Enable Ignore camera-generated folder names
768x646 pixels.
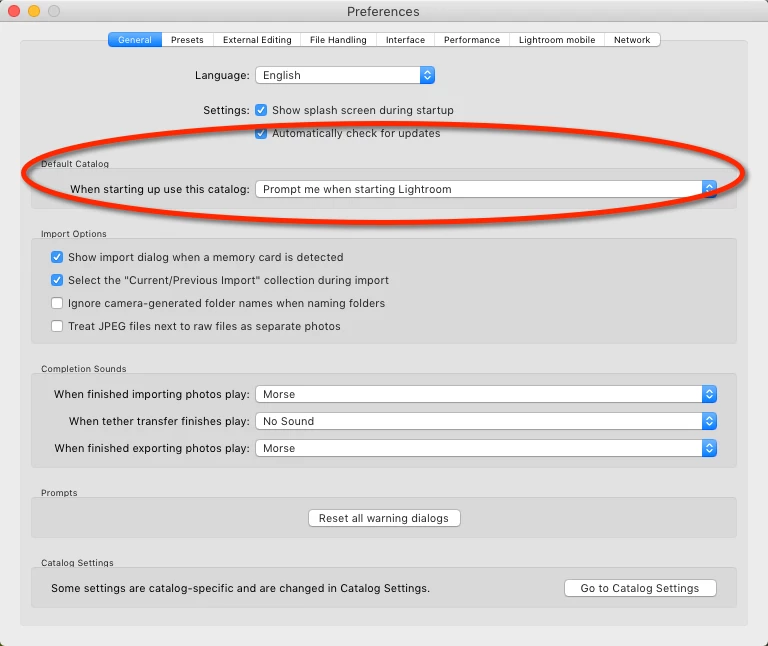point(57,303)
